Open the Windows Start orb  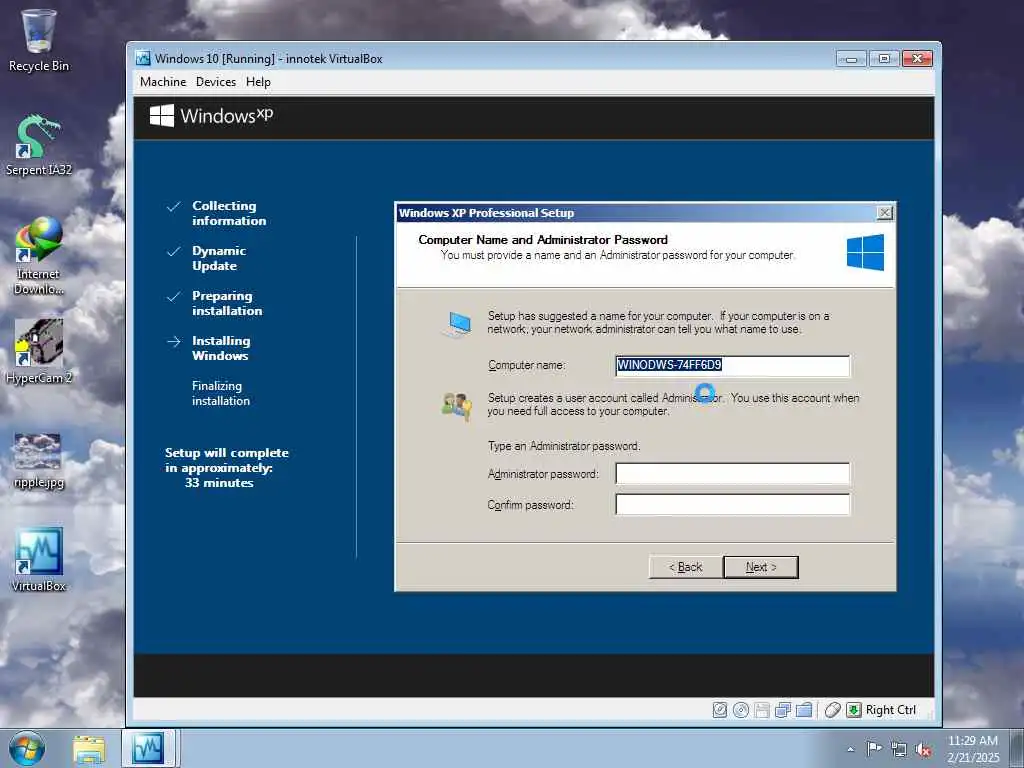[27, 748]
